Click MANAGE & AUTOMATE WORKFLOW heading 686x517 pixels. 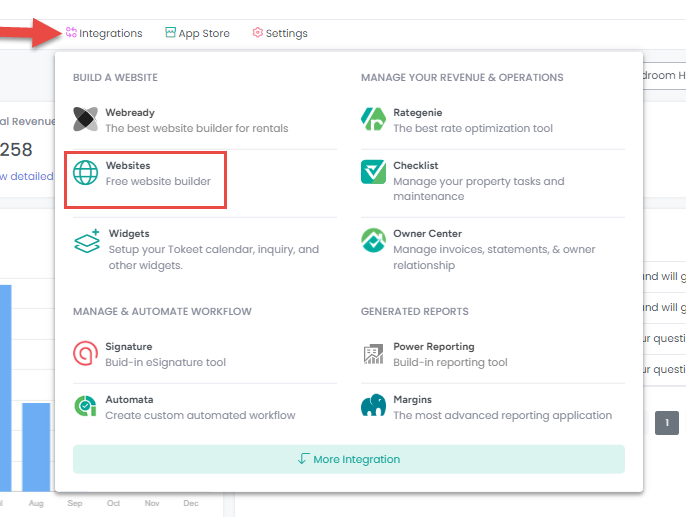162,311
